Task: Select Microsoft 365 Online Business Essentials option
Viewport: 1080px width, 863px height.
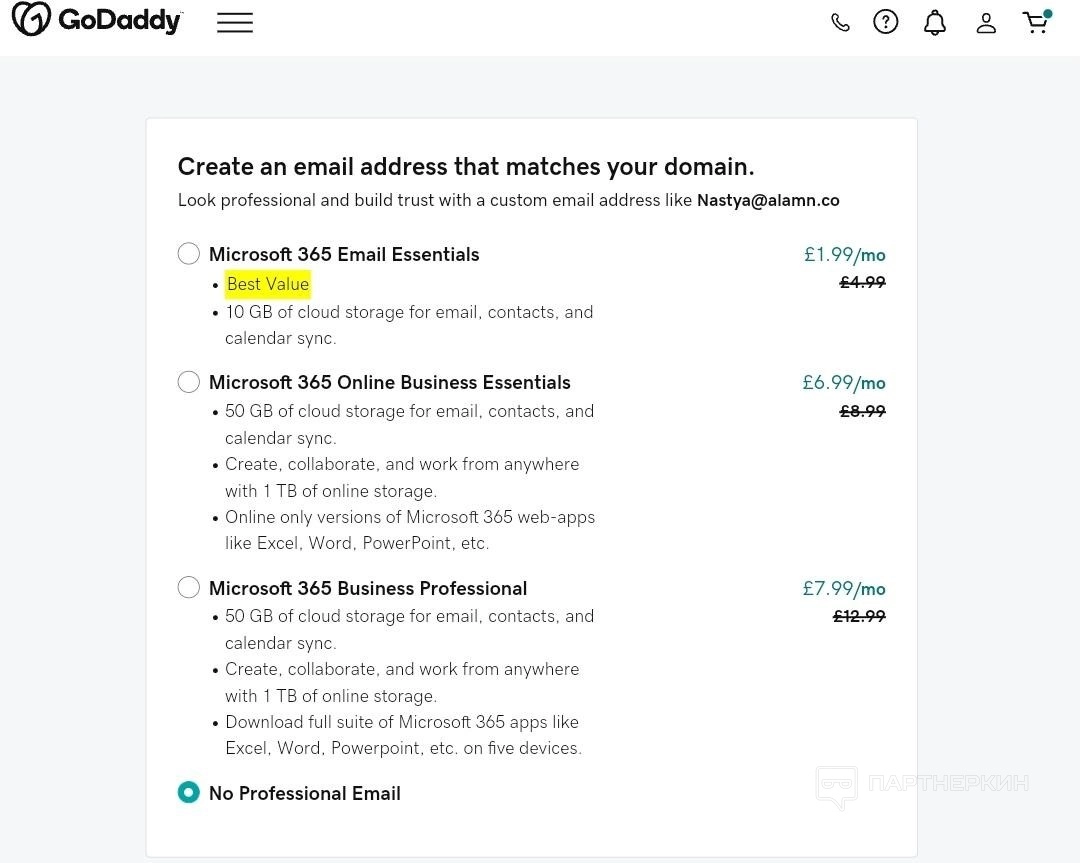Action: pyautogui.click(x=189, y=382)
